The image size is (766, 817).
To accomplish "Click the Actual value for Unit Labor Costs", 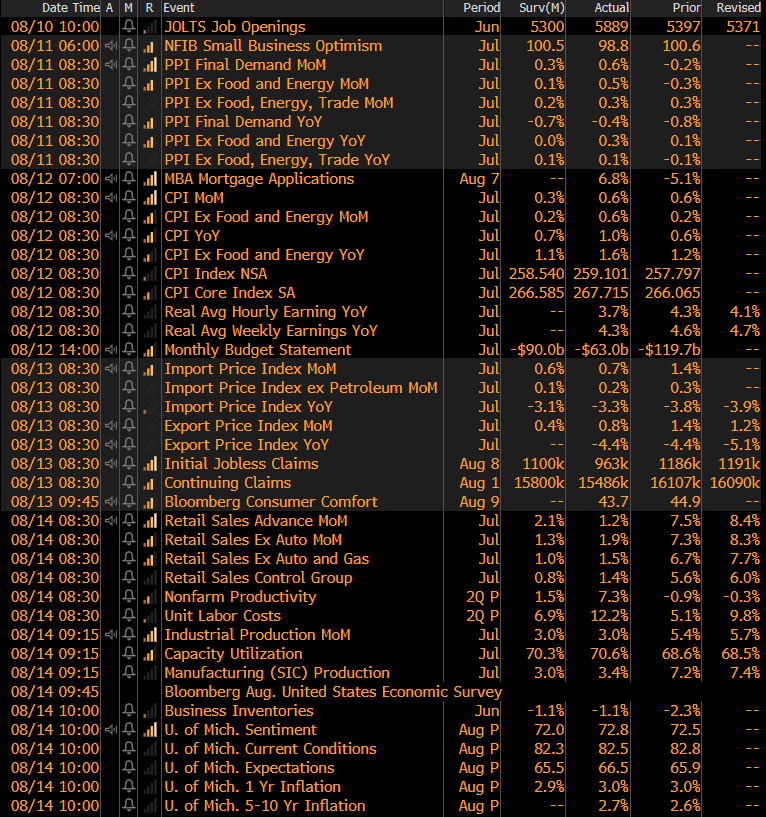I will point(610,616).
